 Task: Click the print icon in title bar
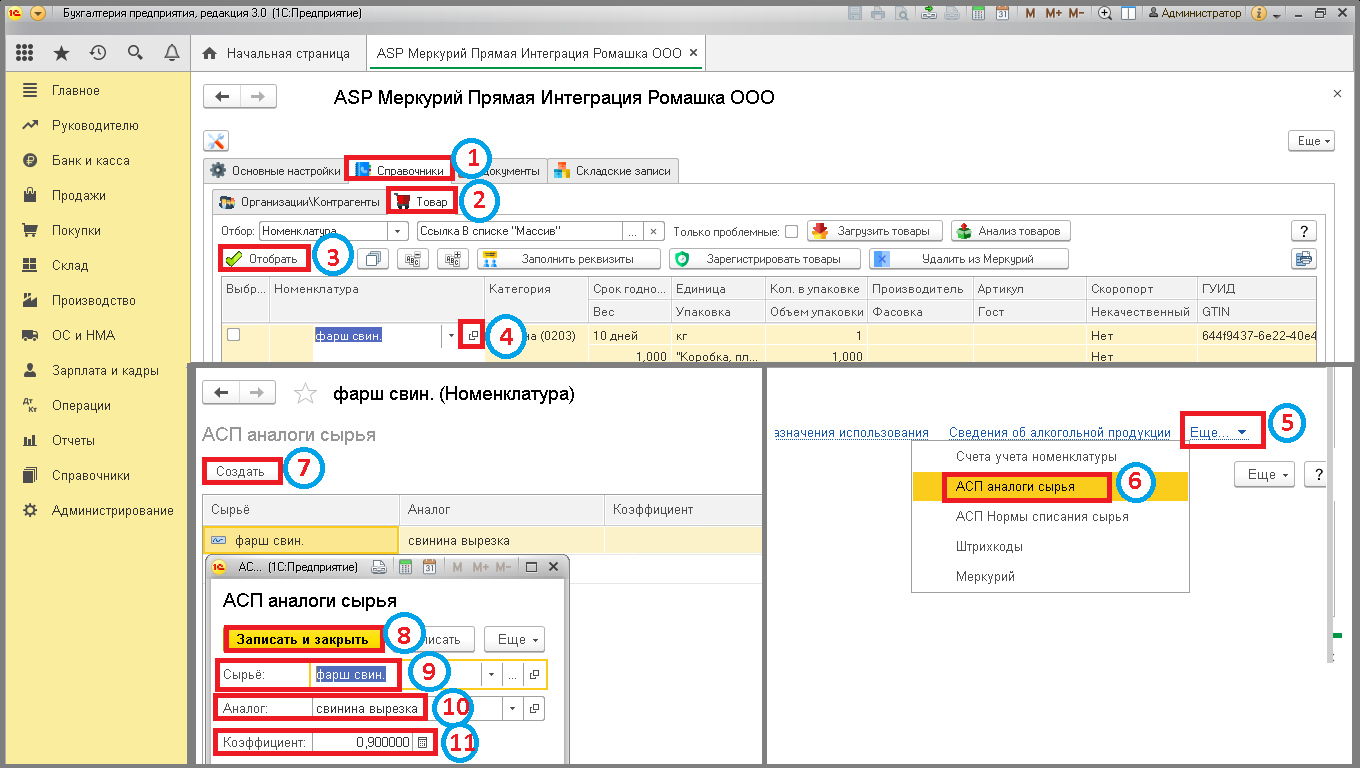coord(877,14)
